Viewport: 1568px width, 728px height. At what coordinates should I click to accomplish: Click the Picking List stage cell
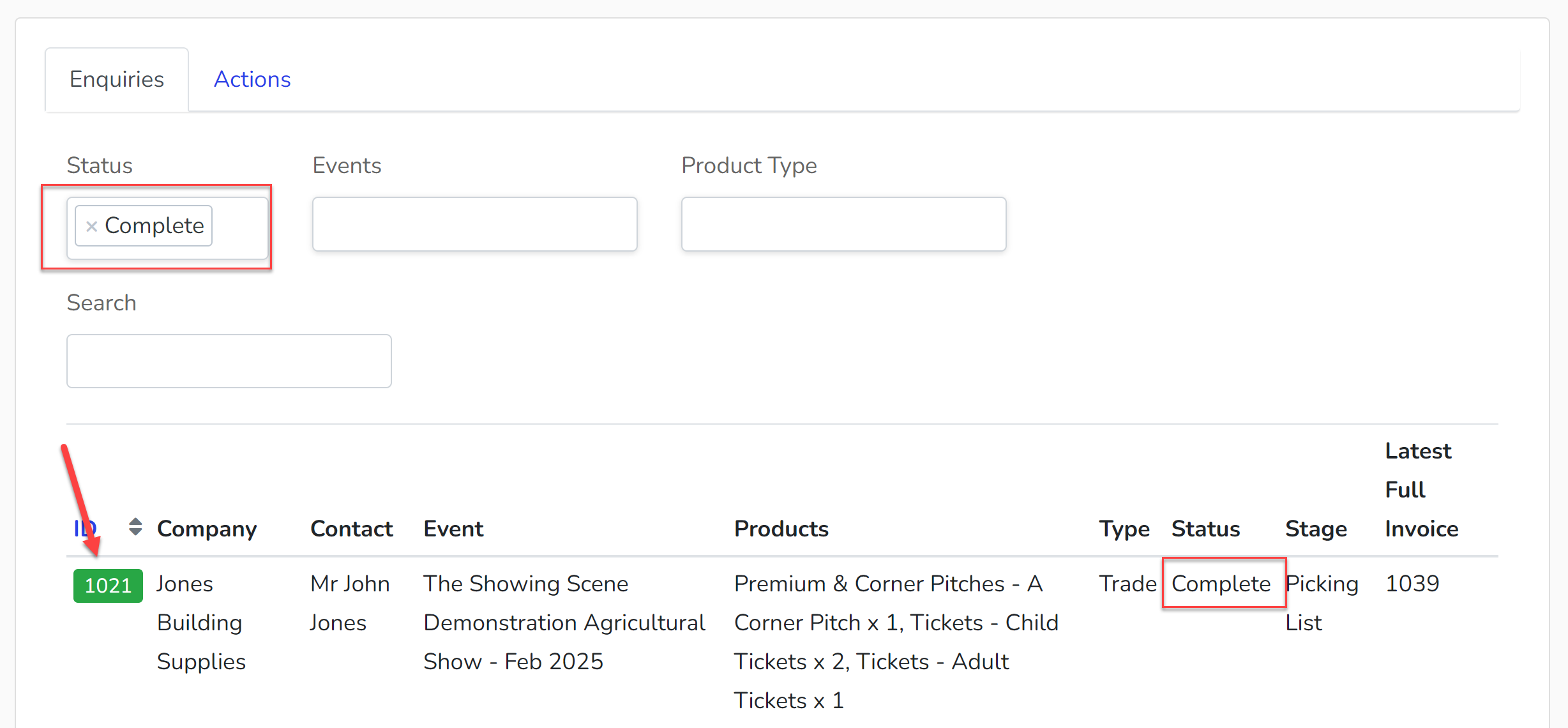1322,603
